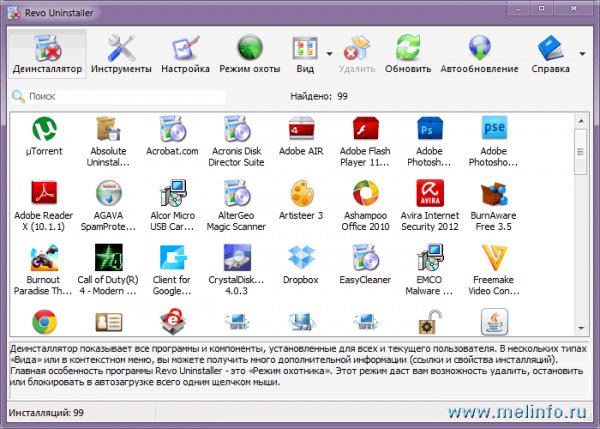Viewport: 600px width, 429px height.
Task: Expand the Вид dropdown arrow
Action: point(329,54)
